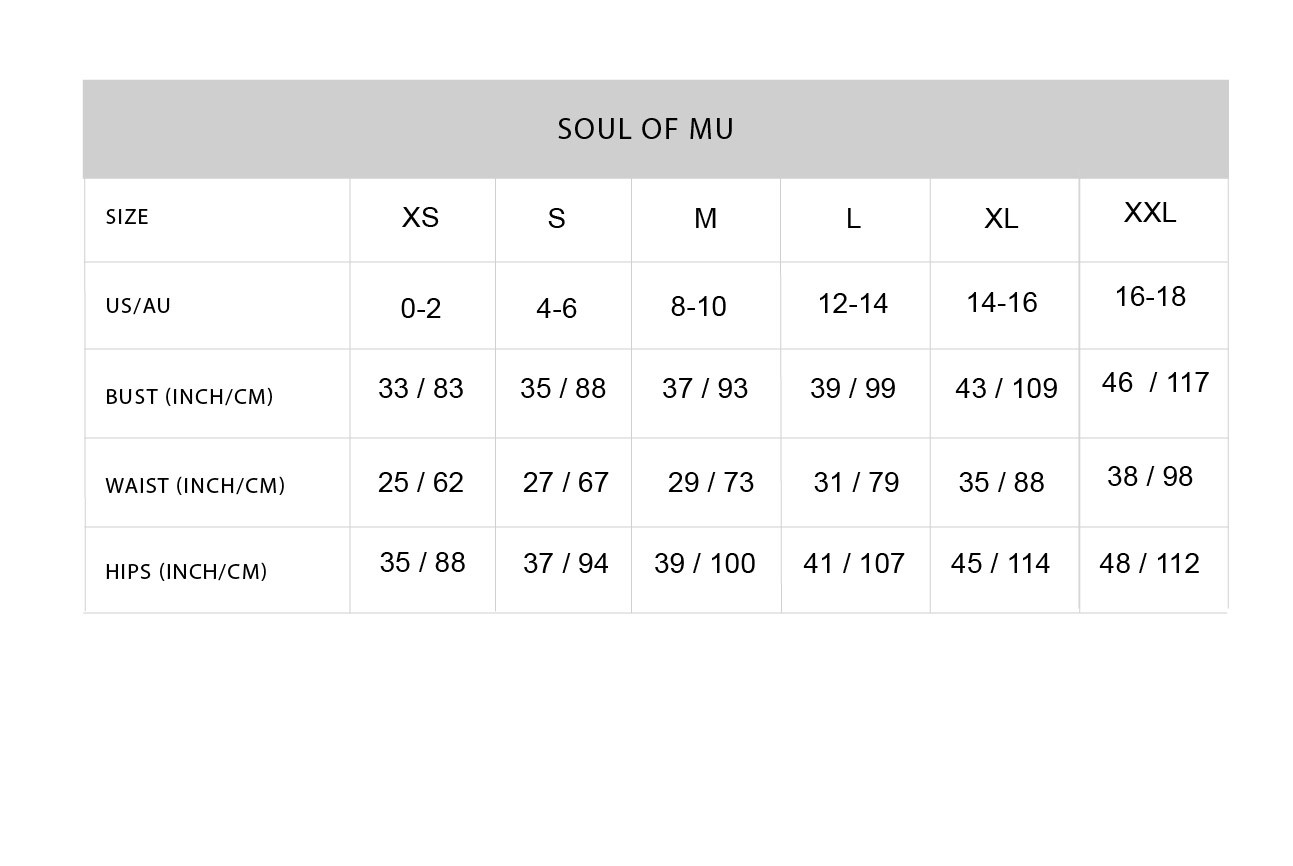1293x866 pixels.
Task: Click the M size column header
Action: pos(705,218)
